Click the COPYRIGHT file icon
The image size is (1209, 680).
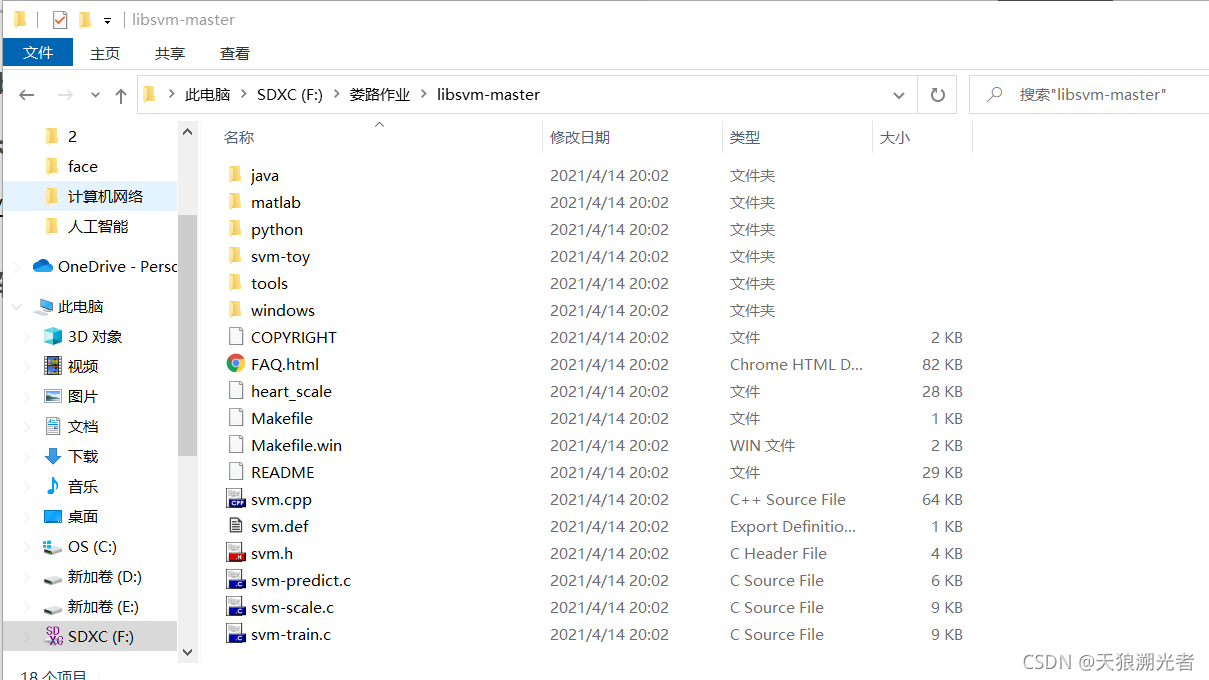coord(236,337)
